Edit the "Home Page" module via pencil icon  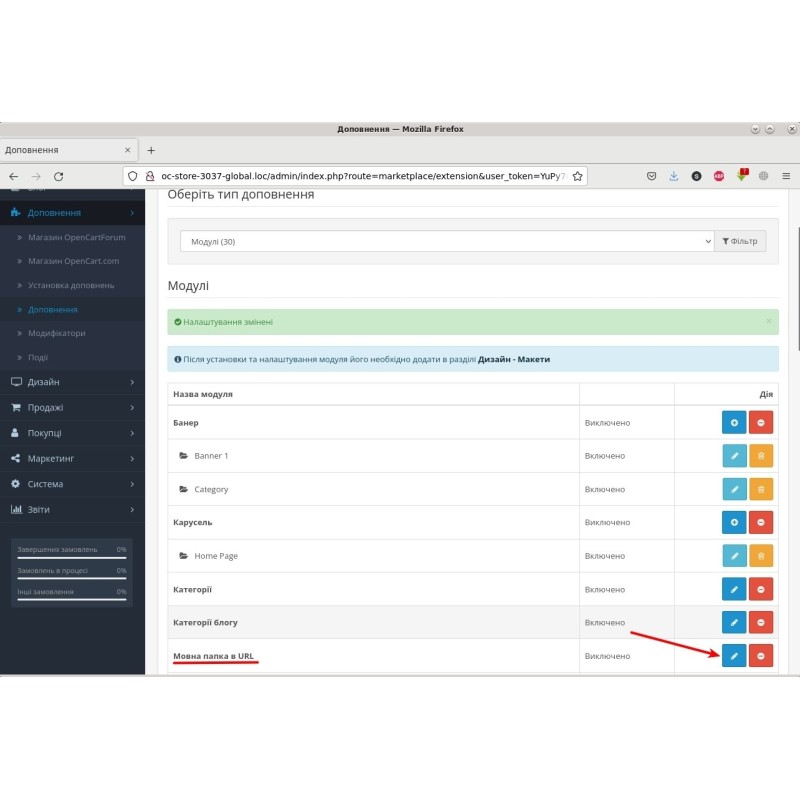coord(733,555)
